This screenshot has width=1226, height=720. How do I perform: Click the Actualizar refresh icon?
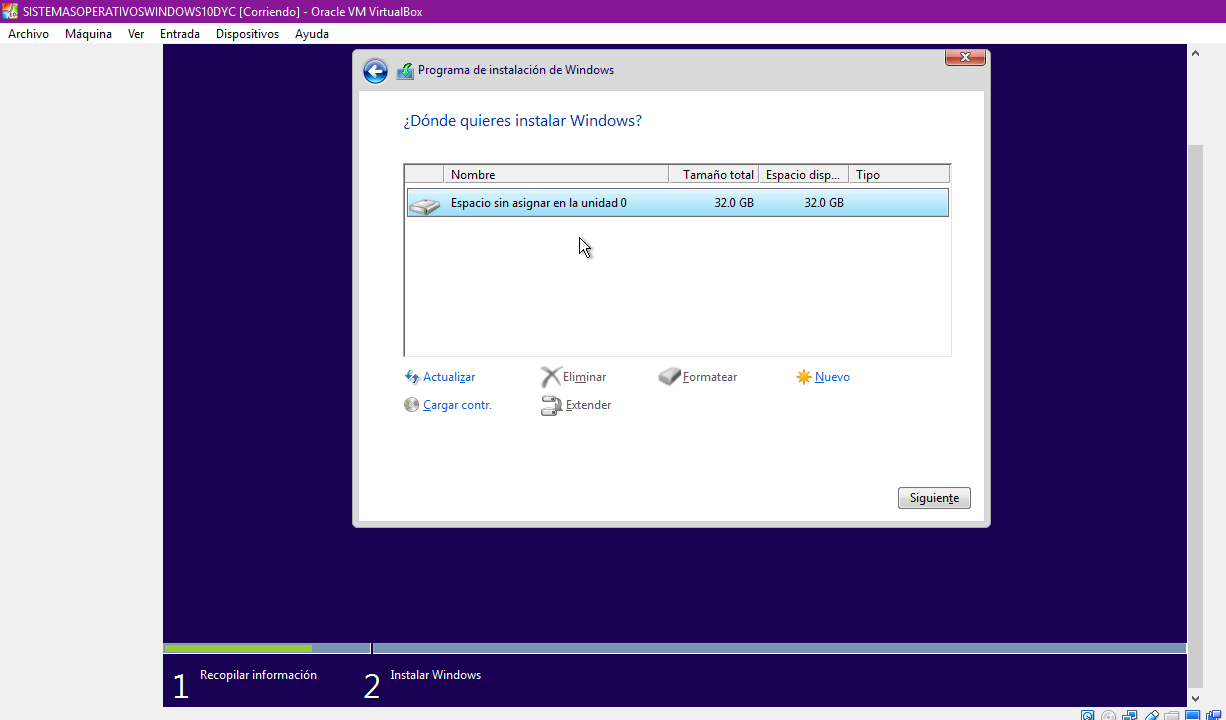(412, 377)
